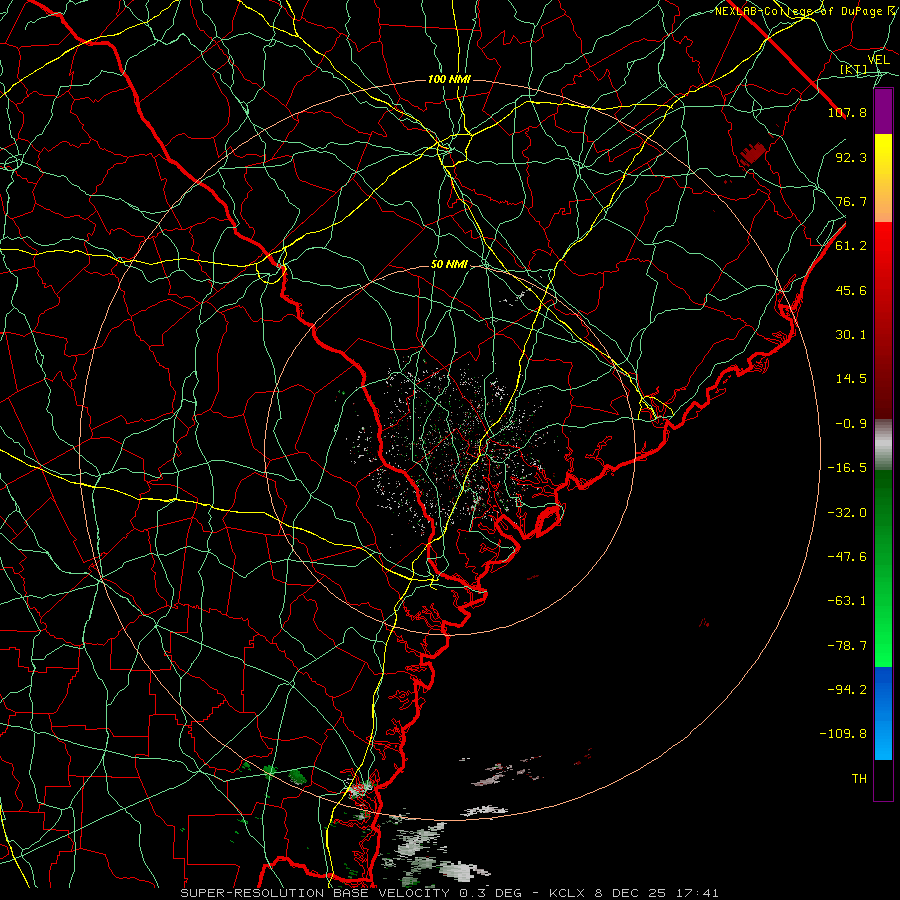
Task: Select the -63.1 velocity scale value
Action: [x=847, y=601]
